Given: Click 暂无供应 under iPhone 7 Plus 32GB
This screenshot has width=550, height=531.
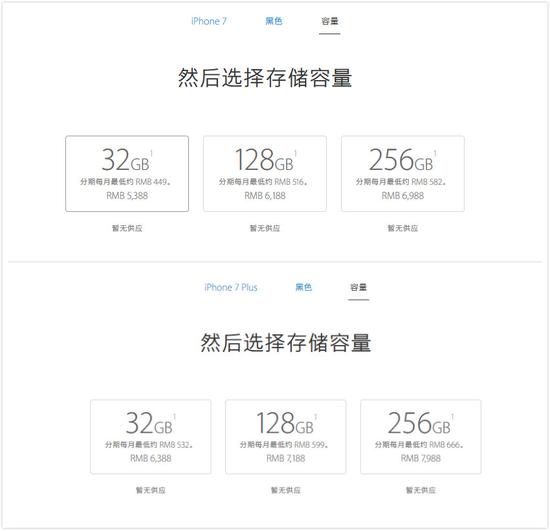Looking at the screenshot, I should (x=151, y=490).
